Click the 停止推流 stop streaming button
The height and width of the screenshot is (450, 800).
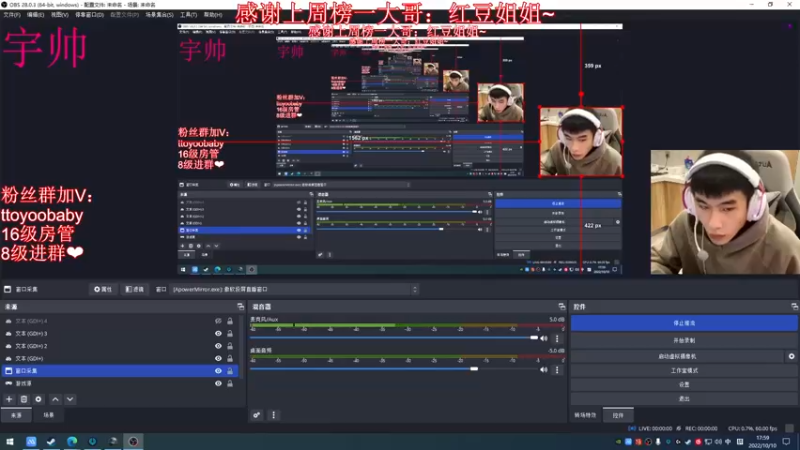coord(684,323)
